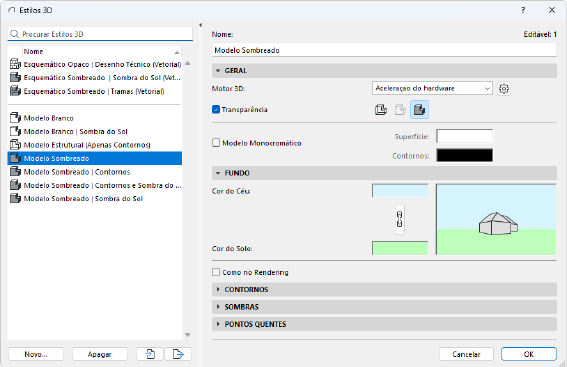Viewport: 567px width, 367px height.
Task: Confirm with the OK button
Action: [x=529, y=354]
